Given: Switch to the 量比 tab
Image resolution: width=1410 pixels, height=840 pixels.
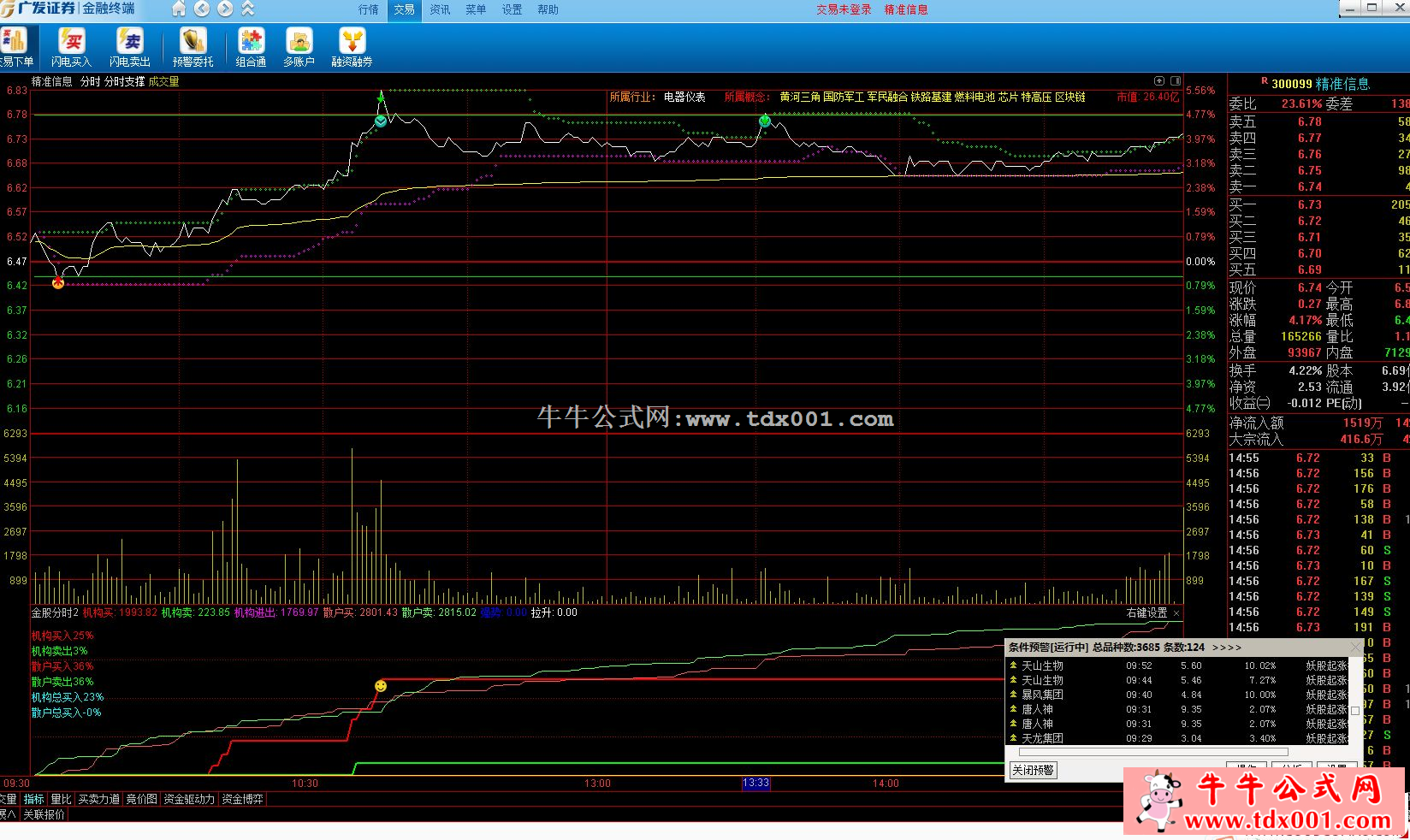Looking at the screenshot, I should 61,799.
